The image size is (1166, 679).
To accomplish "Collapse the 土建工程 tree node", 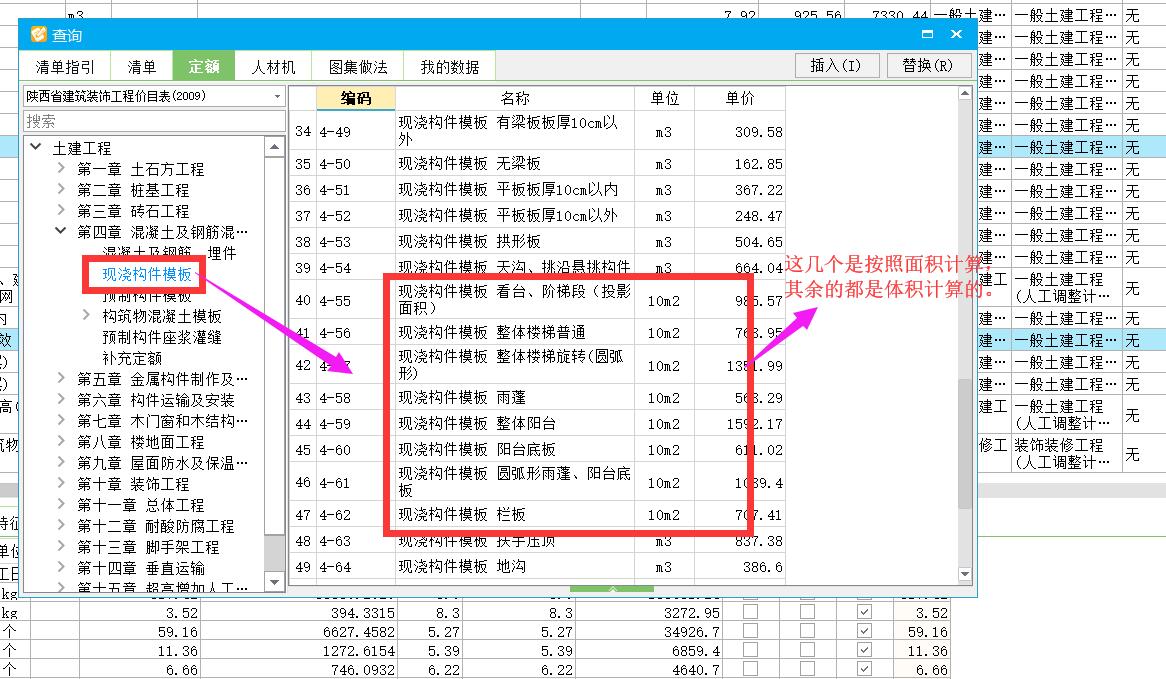I will [35, 147].
